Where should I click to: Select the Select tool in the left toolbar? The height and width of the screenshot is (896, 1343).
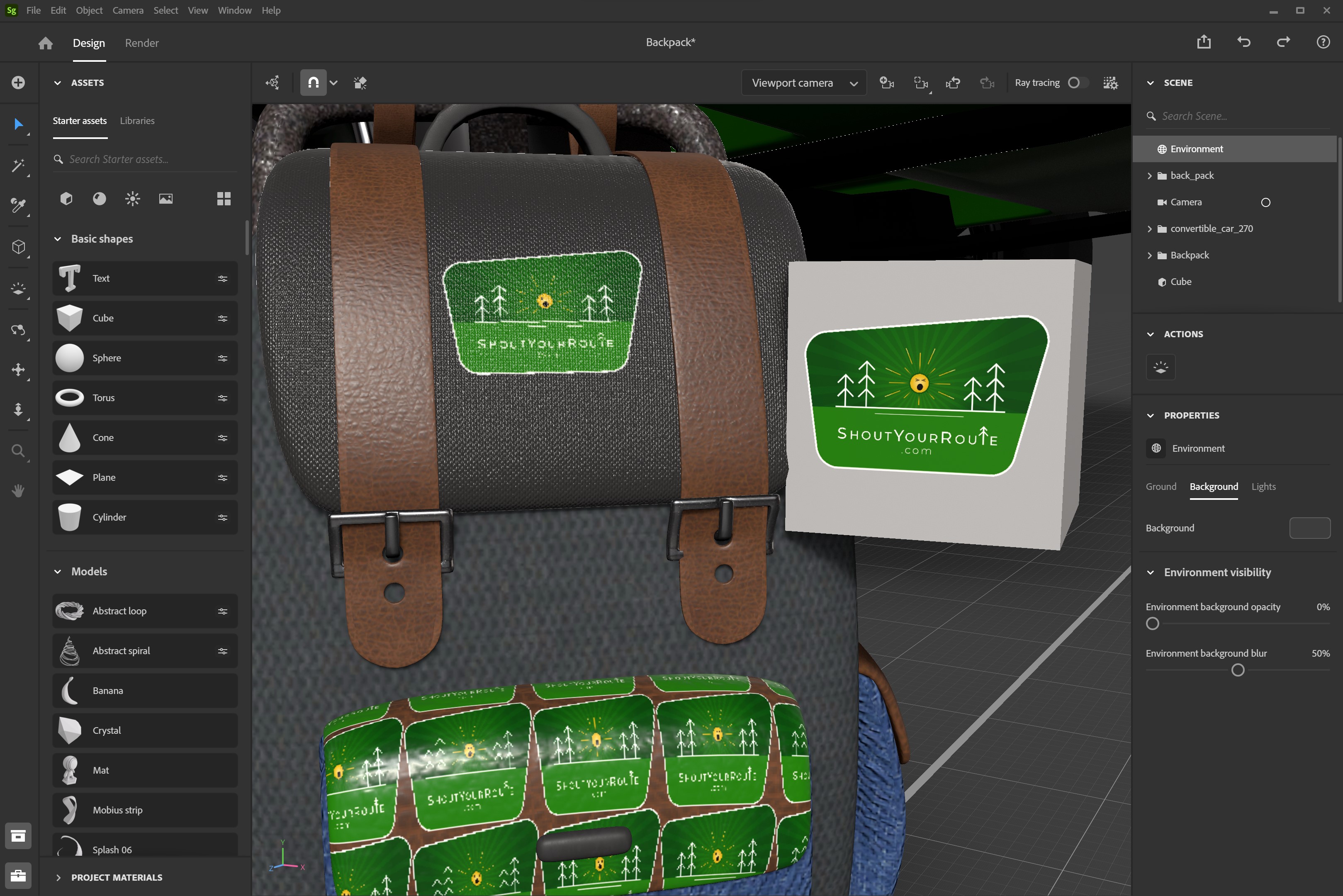(18, 124)
